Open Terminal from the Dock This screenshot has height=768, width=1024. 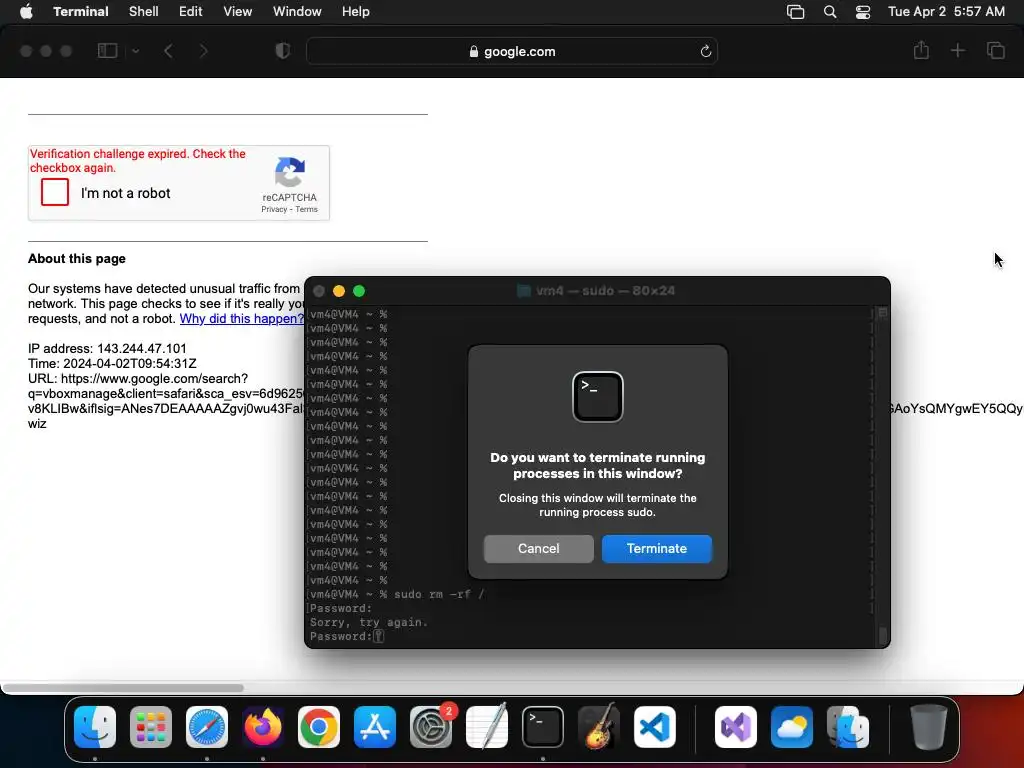(543, 727)
